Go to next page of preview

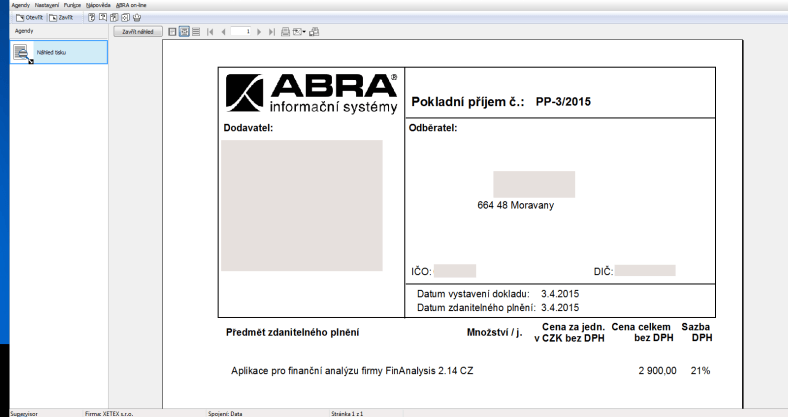[259, 32]
